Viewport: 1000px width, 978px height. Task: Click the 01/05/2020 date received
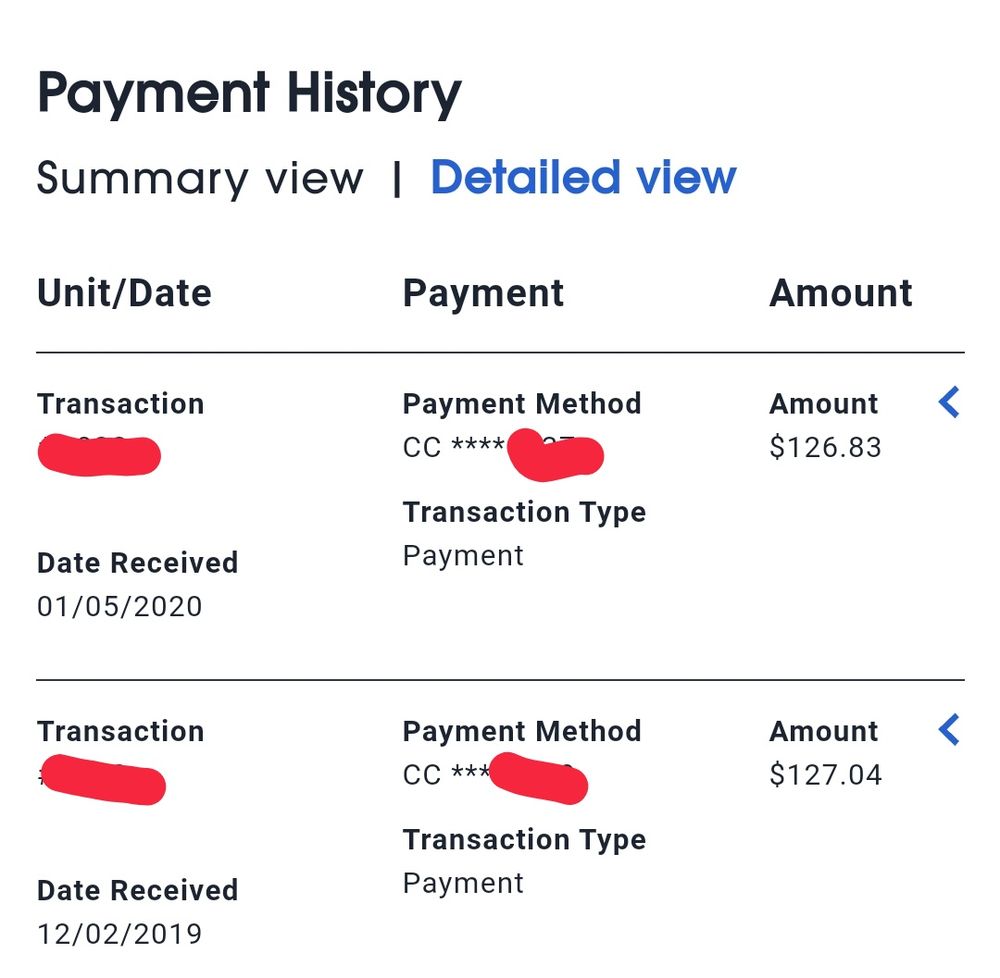[x=119, y=607]
